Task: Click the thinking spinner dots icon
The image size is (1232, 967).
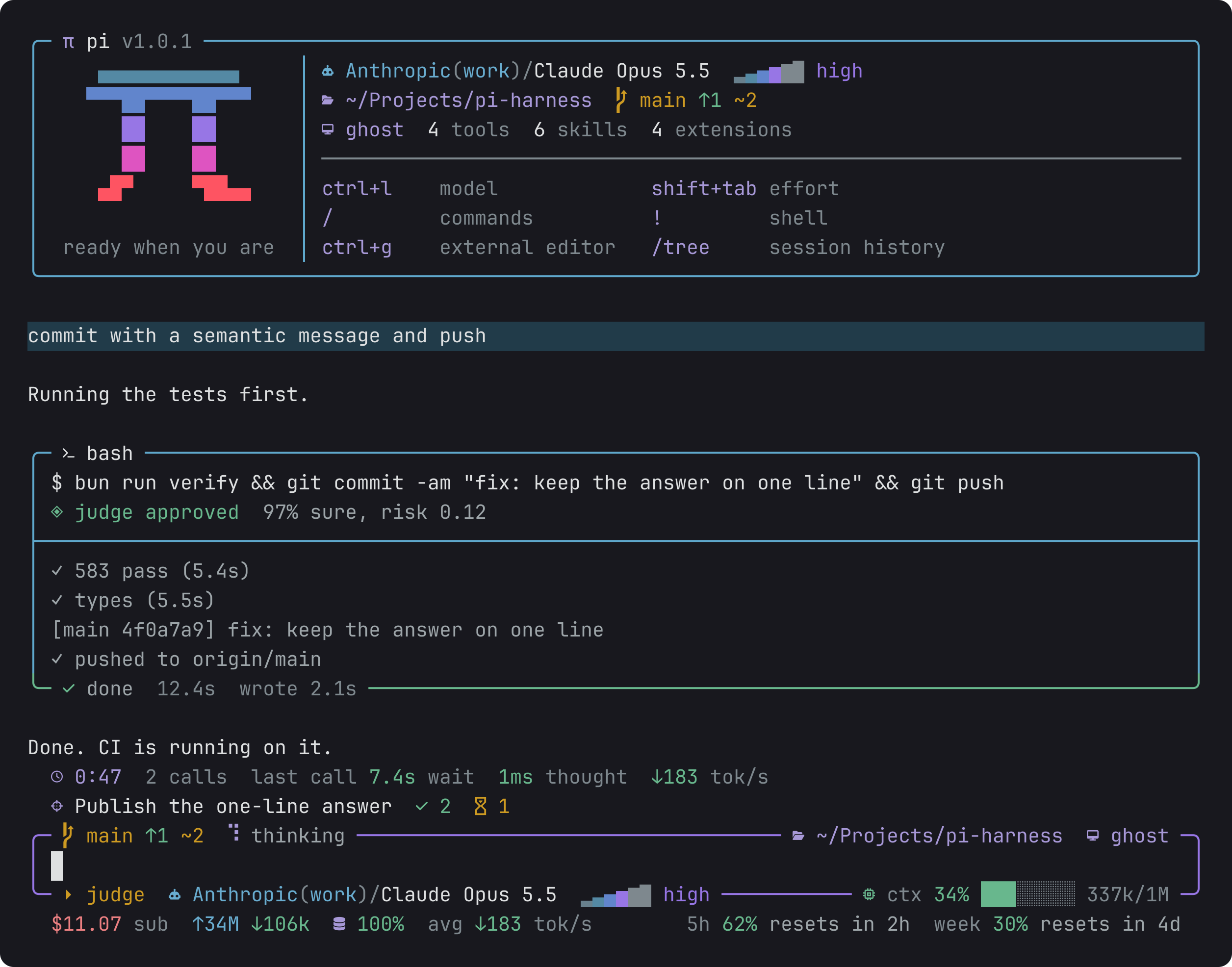Action: [234, 833]
